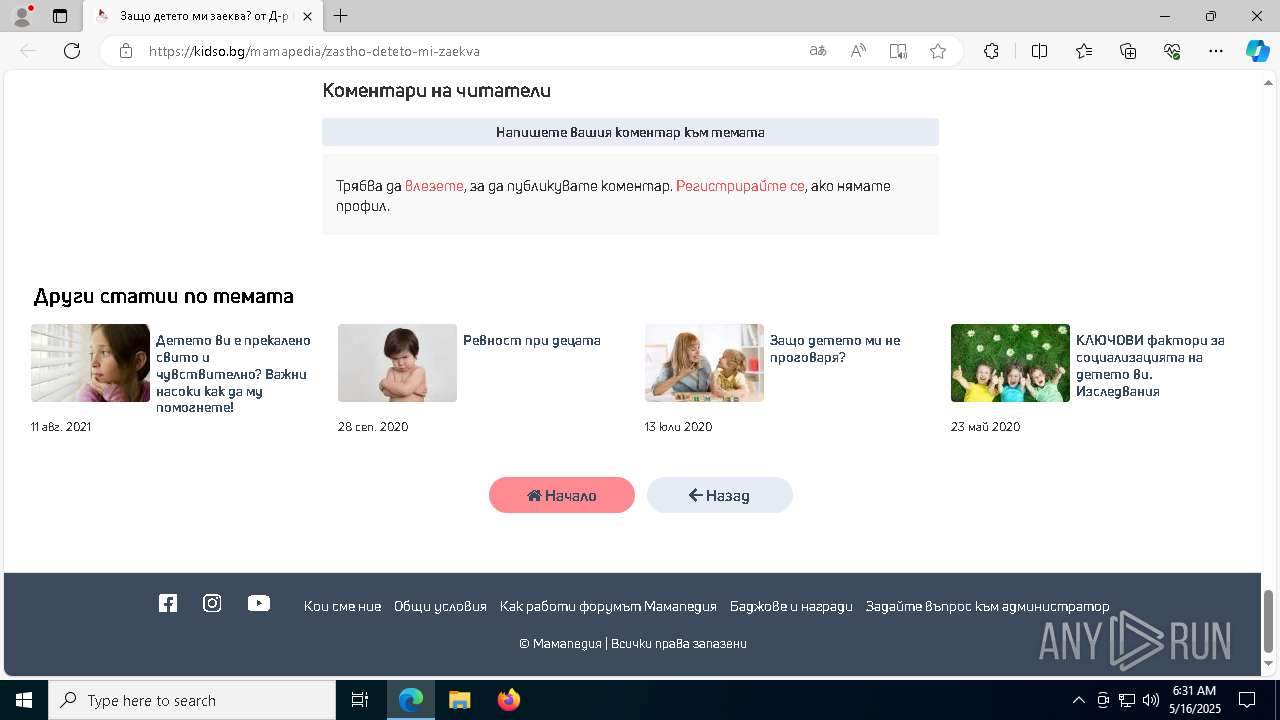
Task: Open Баджове и награди footer link
Action: click(x=791, y=606)
